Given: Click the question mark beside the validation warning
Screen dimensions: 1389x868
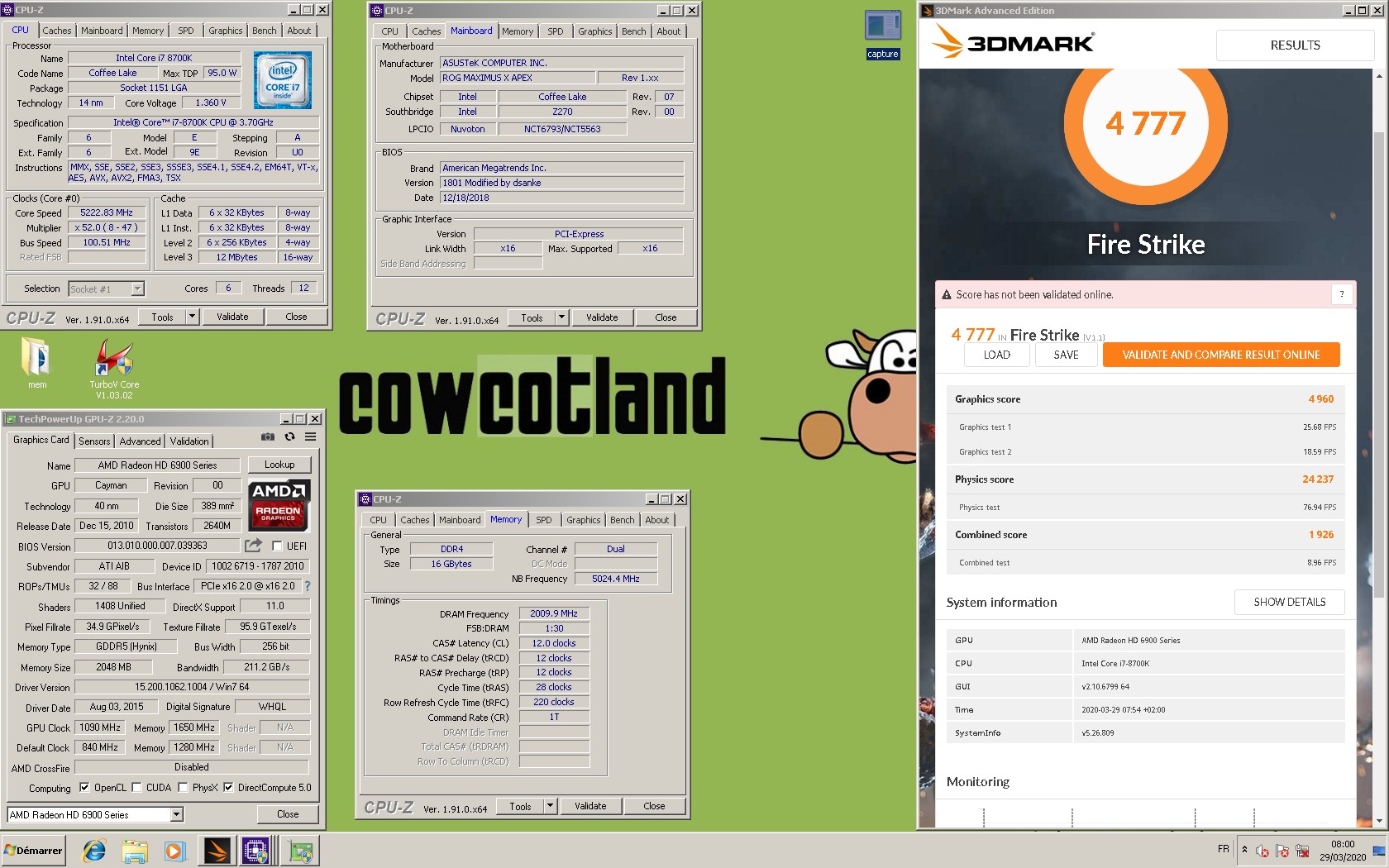Looking at the screenshot, I should click(1341, 294).
